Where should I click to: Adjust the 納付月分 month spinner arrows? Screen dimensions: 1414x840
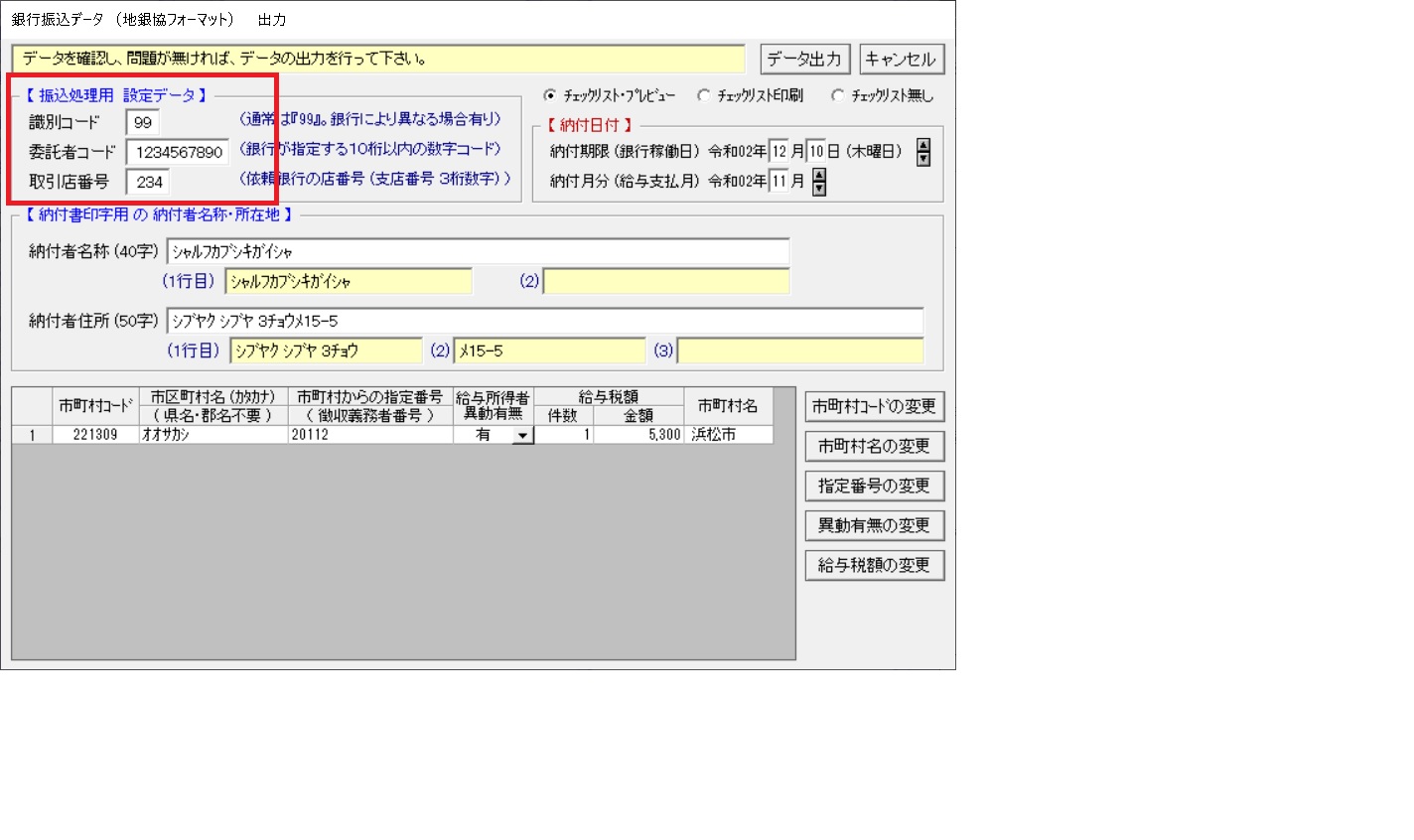(819, 182)
